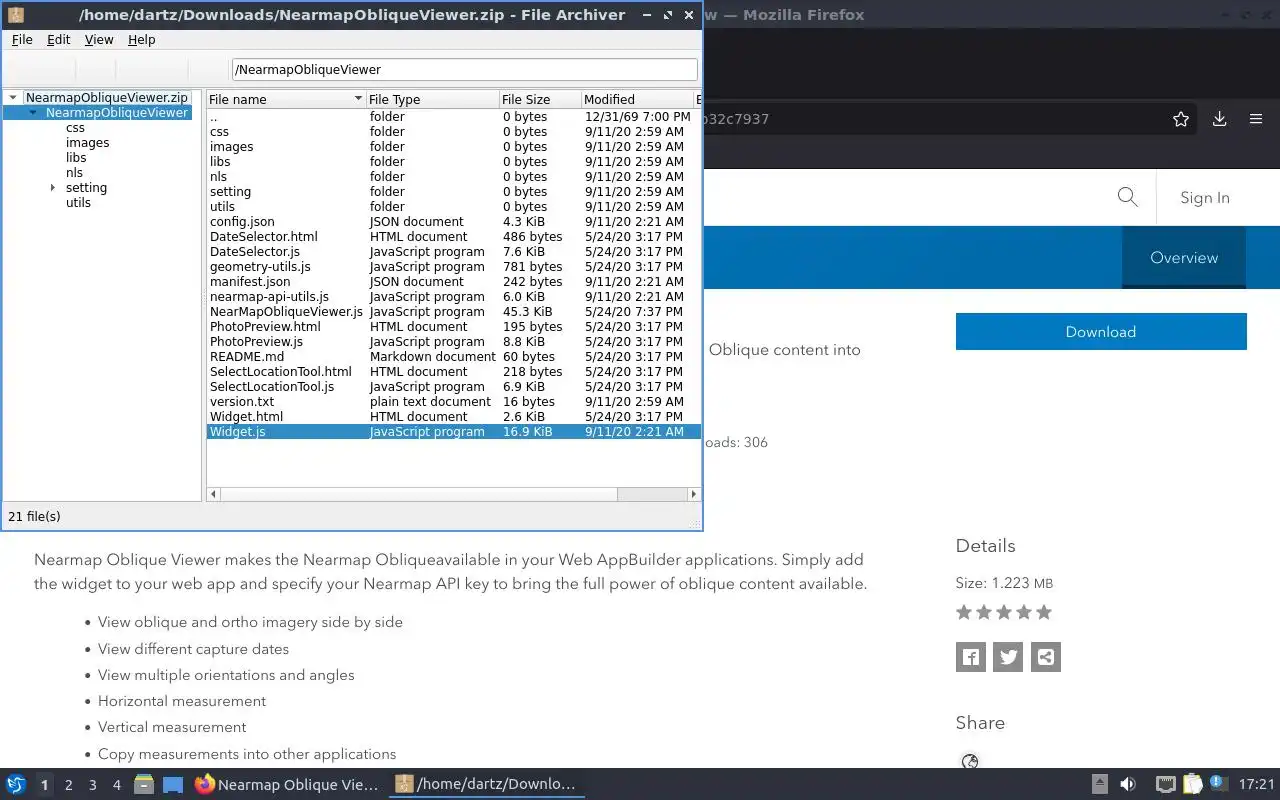Screen dimensions: 1280x800
Task: Select the libs folder in the tree
Action: [x=76, y=158]
